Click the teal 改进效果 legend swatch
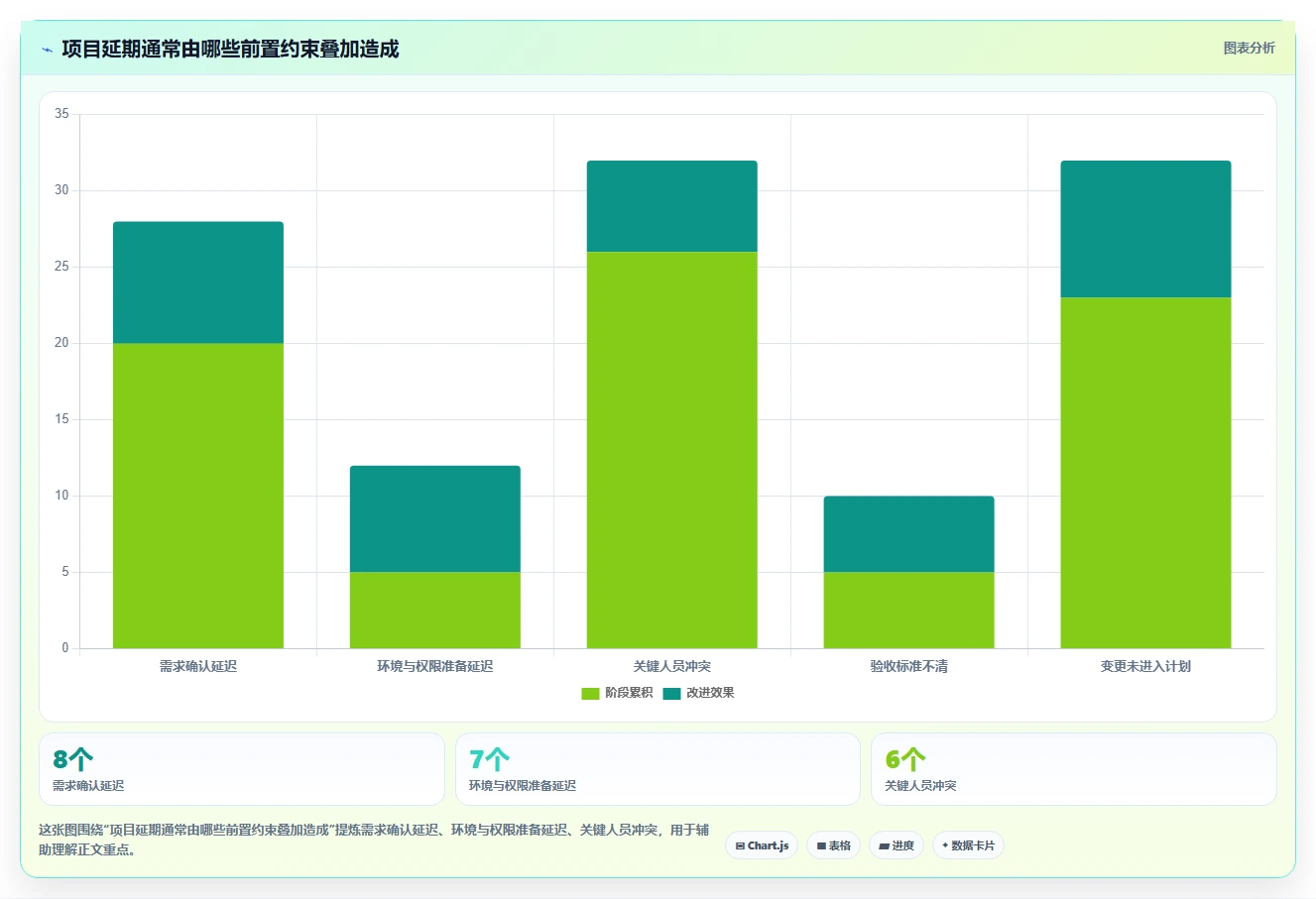The height and width of the screenshot is (899, 1316). tap(671, 693)
